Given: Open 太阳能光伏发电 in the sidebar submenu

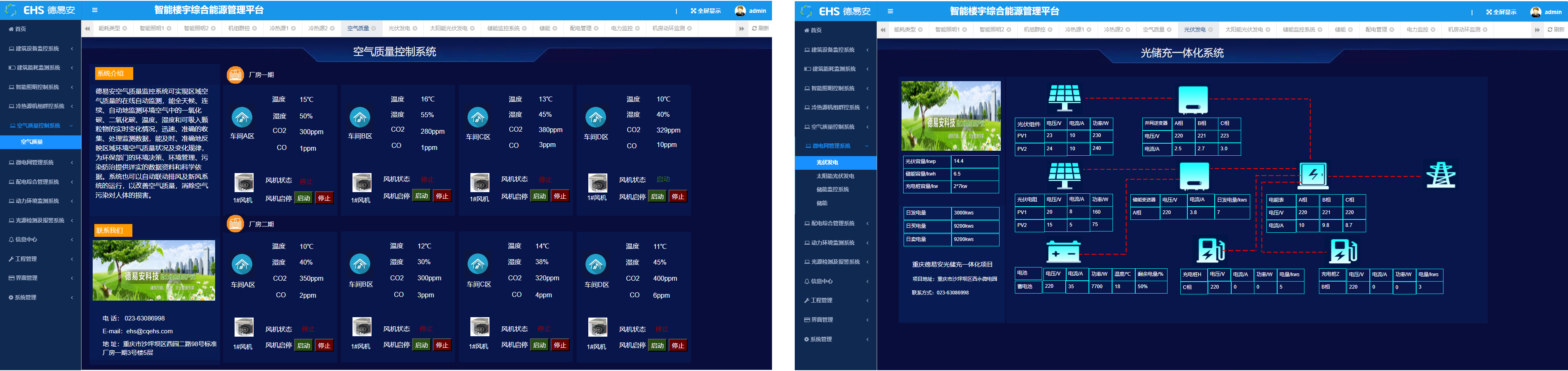Looking at the screenshot, I should click(834, 176).
